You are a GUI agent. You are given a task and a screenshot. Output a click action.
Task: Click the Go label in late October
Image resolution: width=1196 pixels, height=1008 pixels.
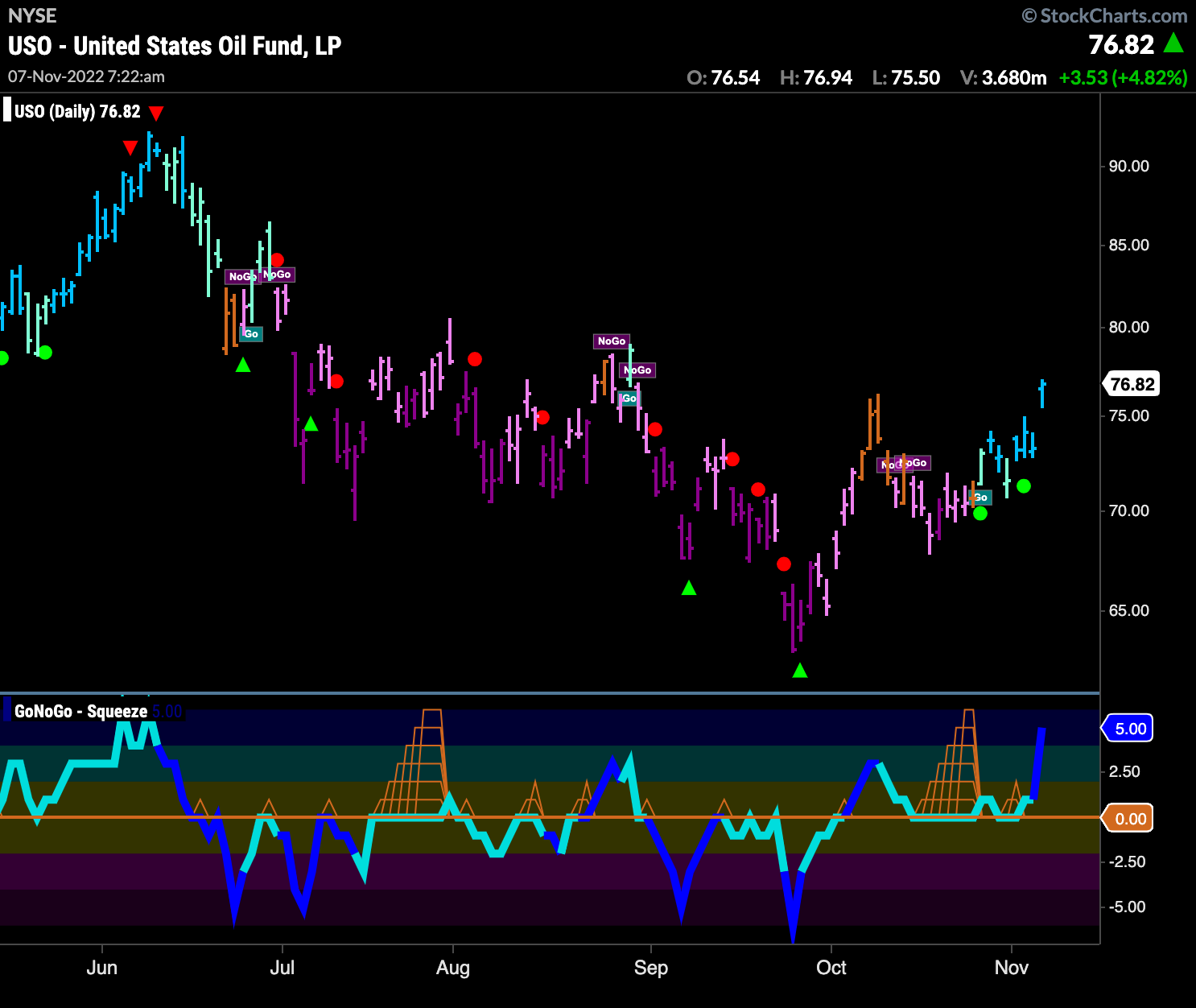980,497
